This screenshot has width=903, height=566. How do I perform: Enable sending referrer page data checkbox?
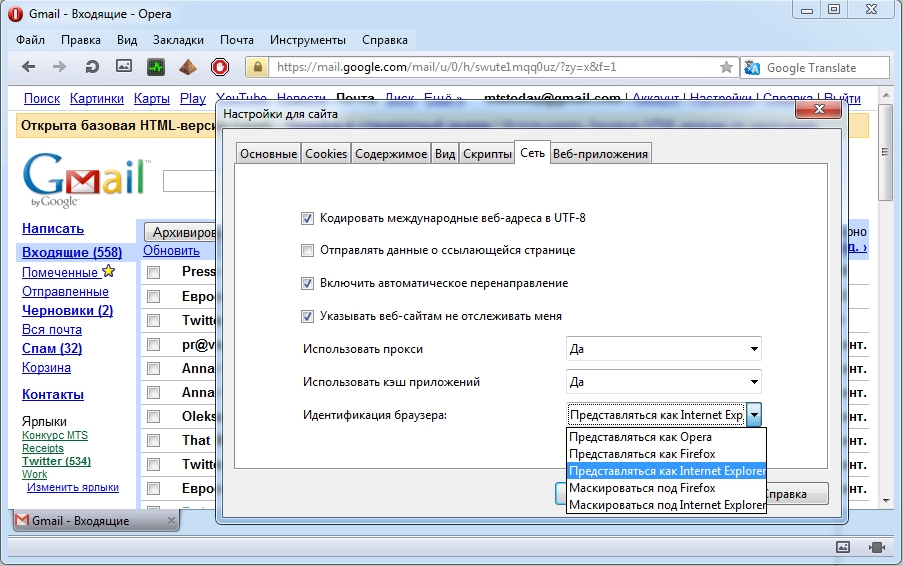(x=307, y=250)
